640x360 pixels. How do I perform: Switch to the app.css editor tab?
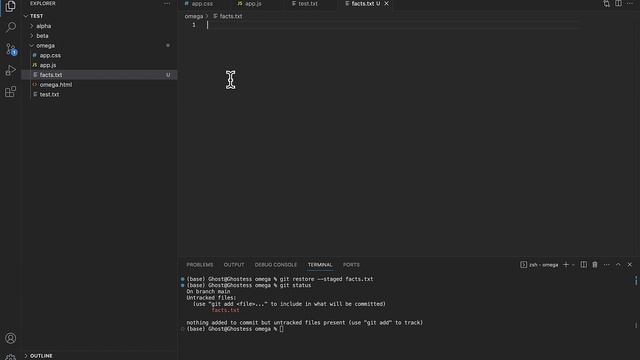click(199, 4)
